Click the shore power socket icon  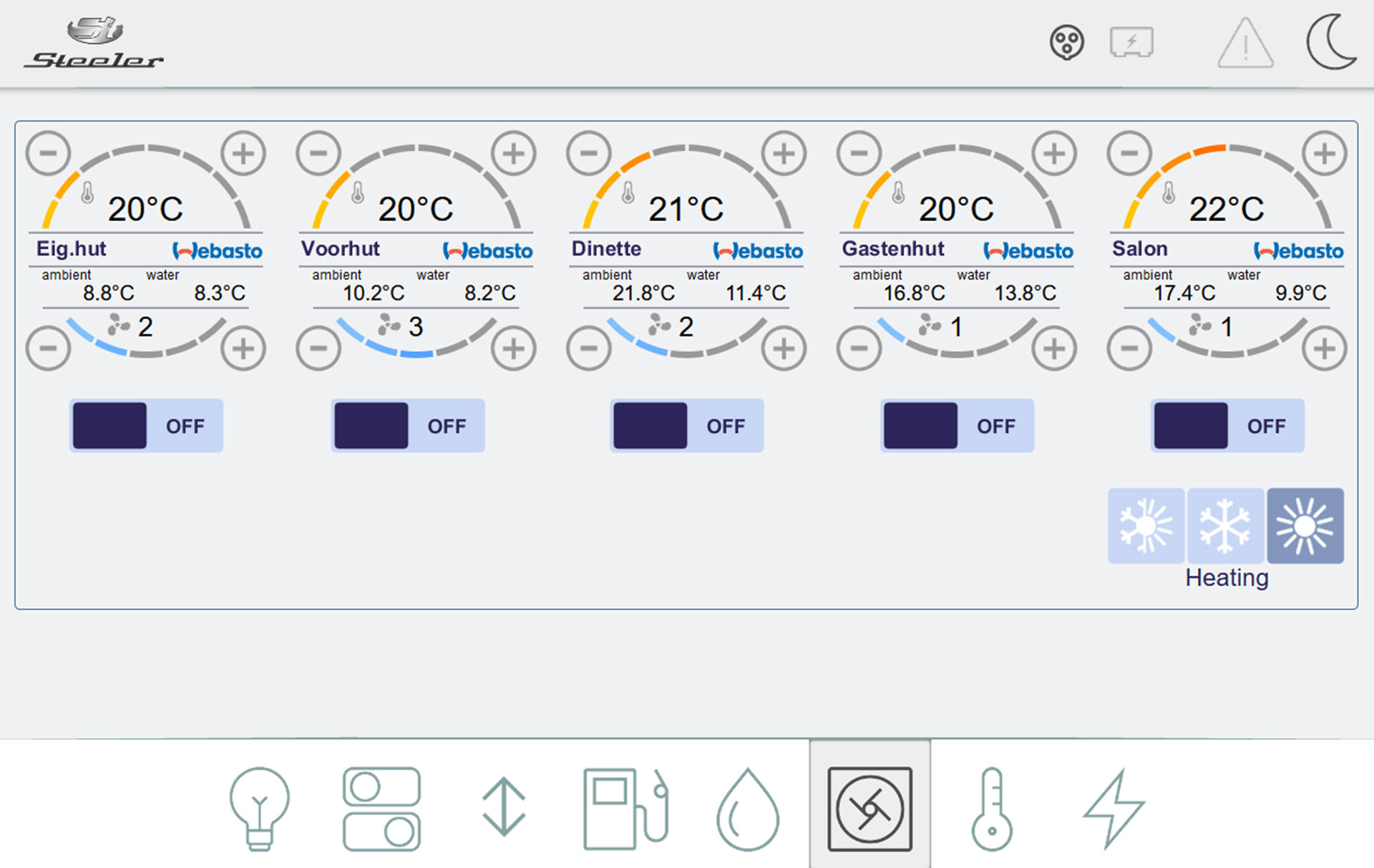click(x=1066, y=42)
